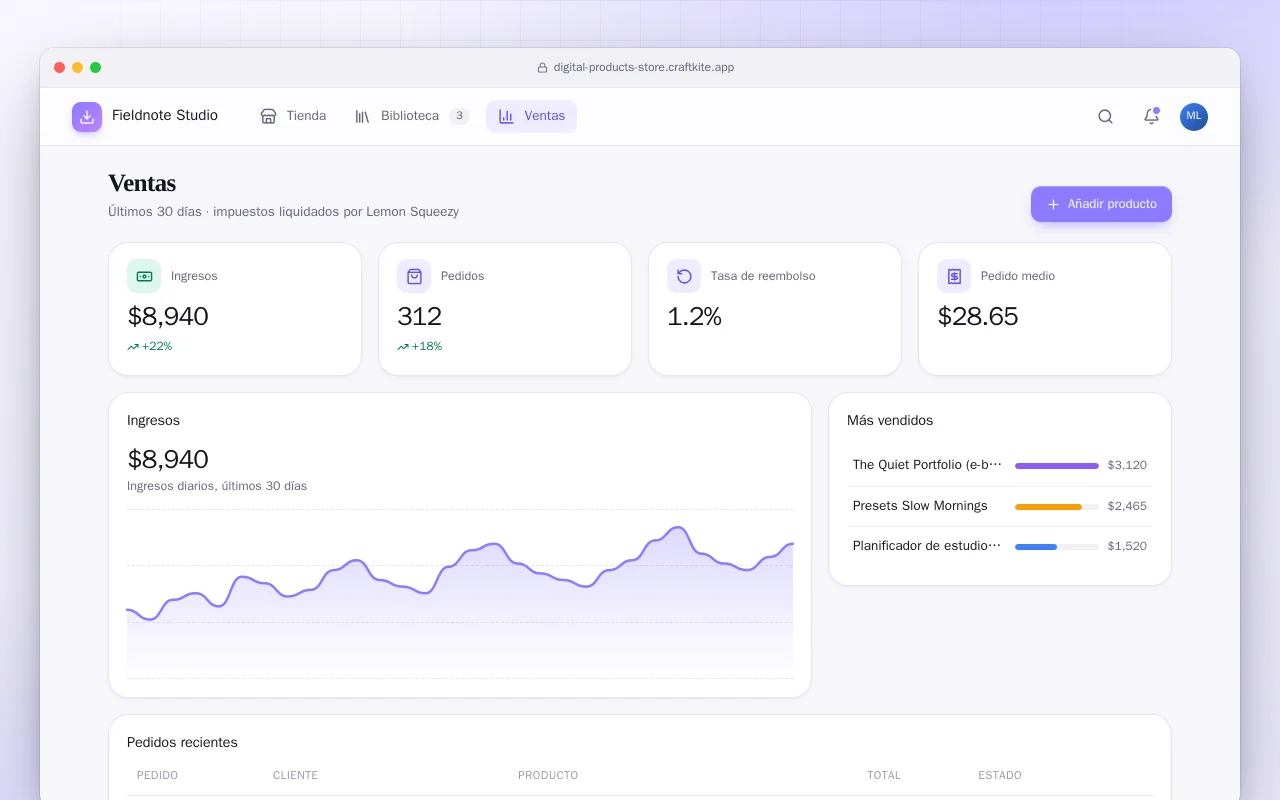This screenshot has height=800, width=1280.
Task: Click the ESTADO column header
Action: pyautogui.click(x=1000, y=775)
